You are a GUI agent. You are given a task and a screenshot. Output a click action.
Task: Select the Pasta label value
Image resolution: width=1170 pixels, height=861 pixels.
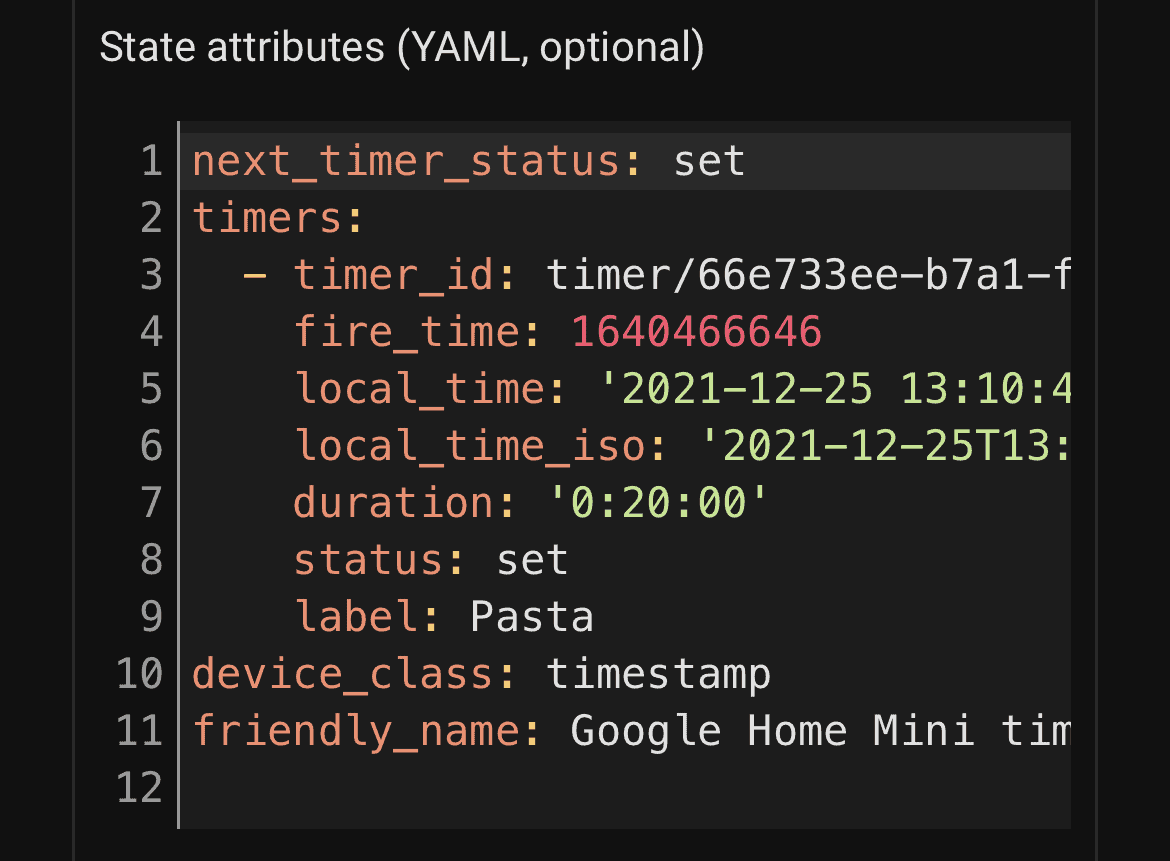click(x=530, y=616)
